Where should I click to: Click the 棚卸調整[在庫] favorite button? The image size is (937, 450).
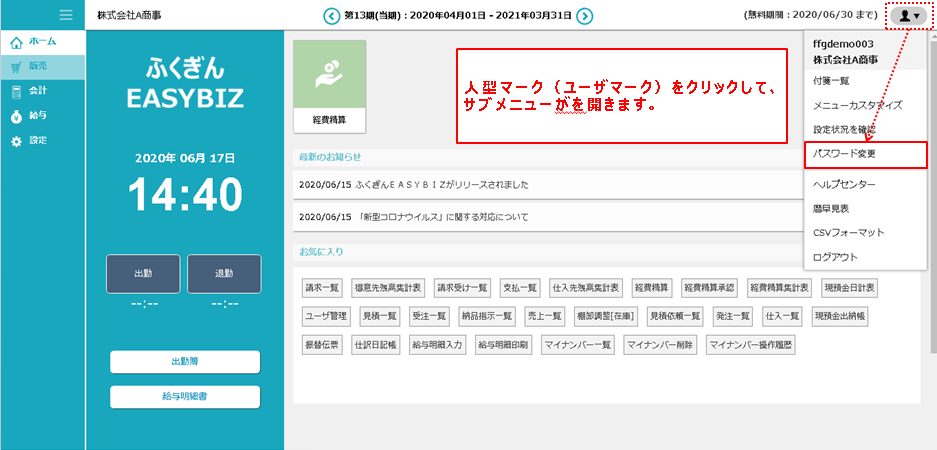click(605, 316)
